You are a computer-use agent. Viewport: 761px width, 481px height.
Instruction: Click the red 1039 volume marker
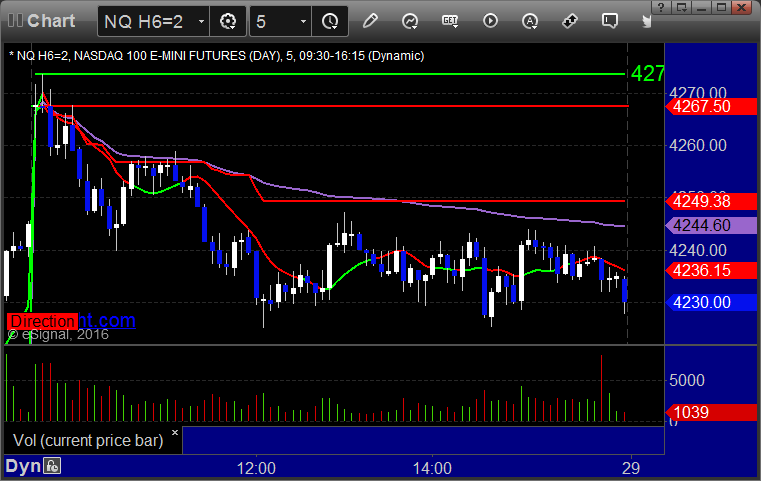coord(711,413)
